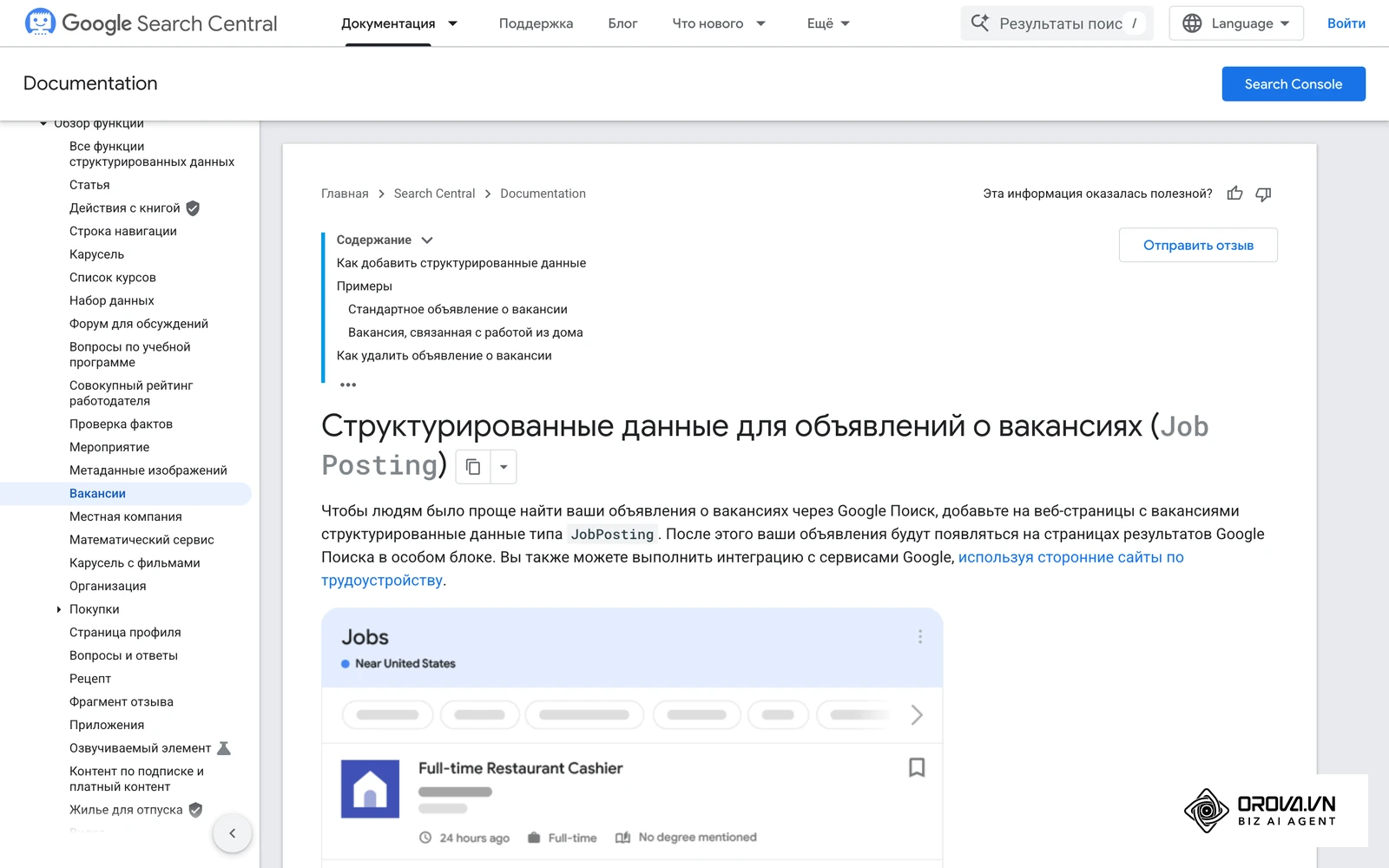Open Местная компания in the sidebar
Image resolution: width=1389 pixels, height=868 pixels.
[x=126, y=516]
